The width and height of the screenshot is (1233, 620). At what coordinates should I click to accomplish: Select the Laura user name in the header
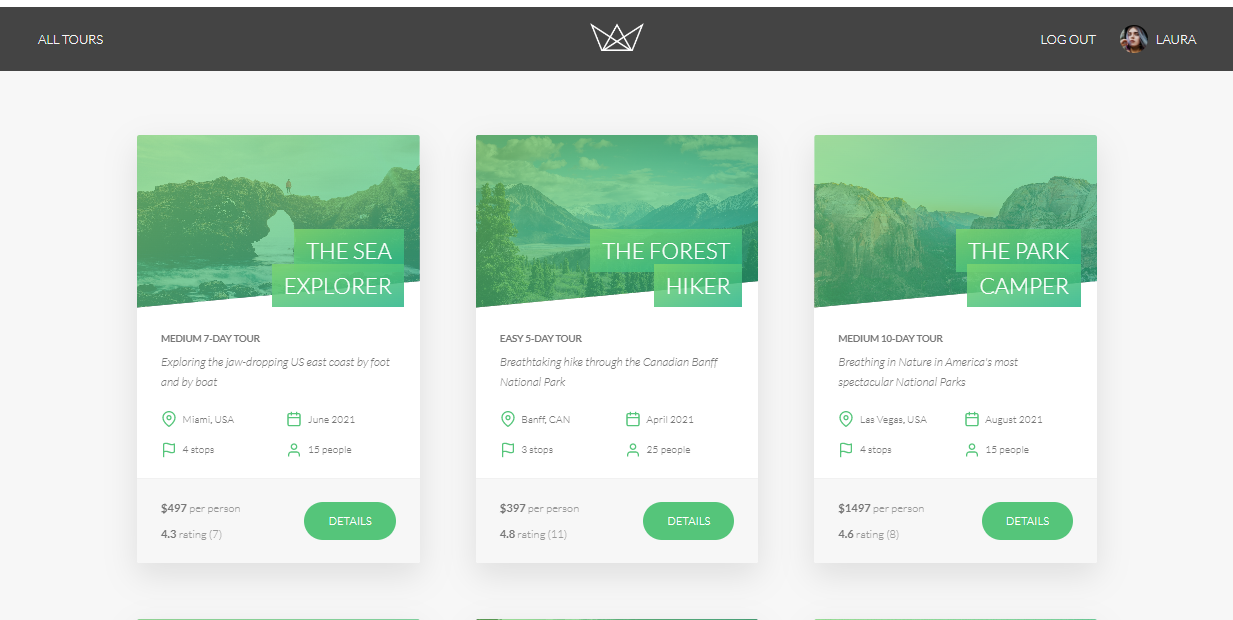(x=1176, y=39)
